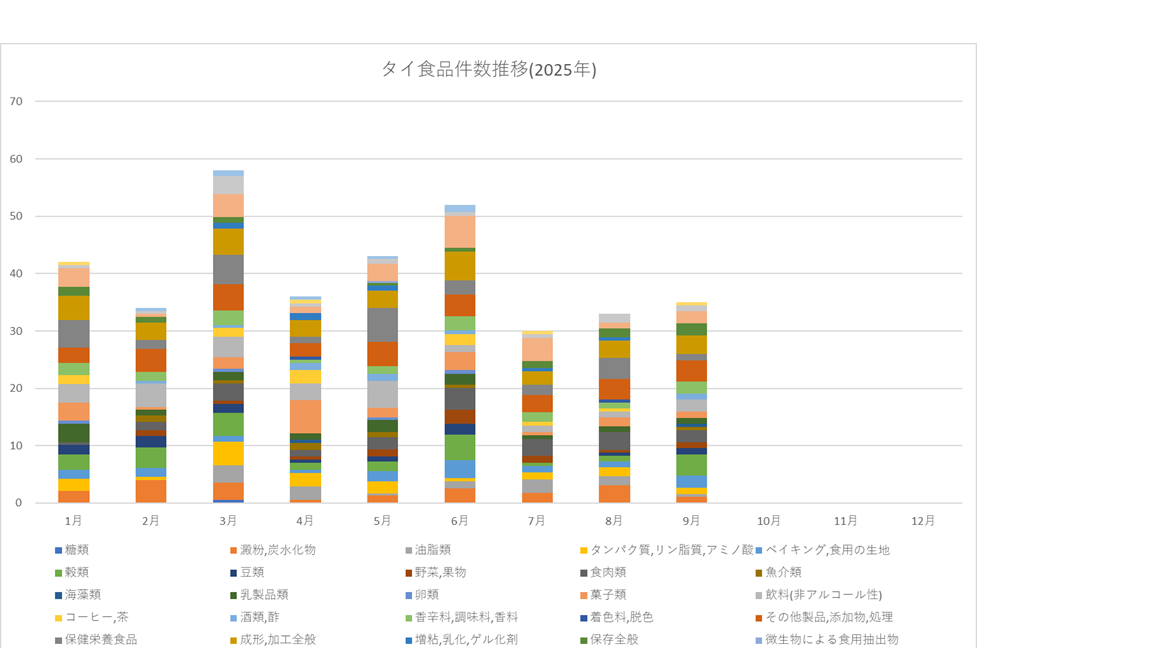Select the 保健栄養食品 legend entry
Screen dimensions: 1152x648
pyautogui.click(x=101, y=639)
